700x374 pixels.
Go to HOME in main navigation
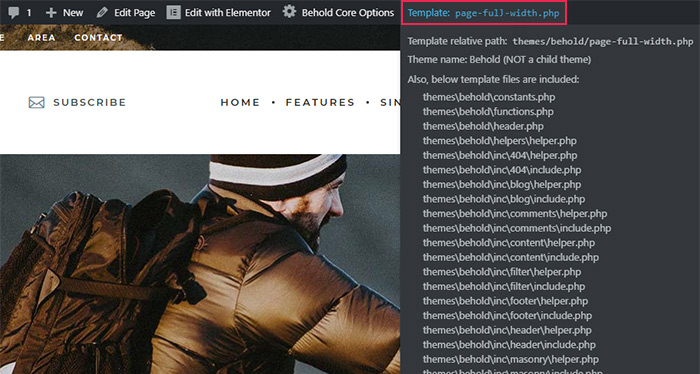point(240,103)
